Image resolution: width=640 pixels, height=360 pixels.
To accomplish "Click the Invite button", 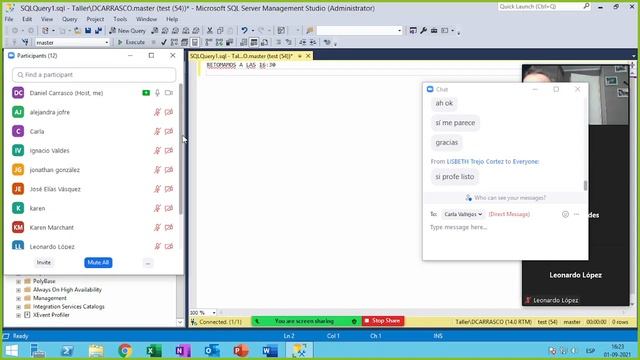I will 44,262.
